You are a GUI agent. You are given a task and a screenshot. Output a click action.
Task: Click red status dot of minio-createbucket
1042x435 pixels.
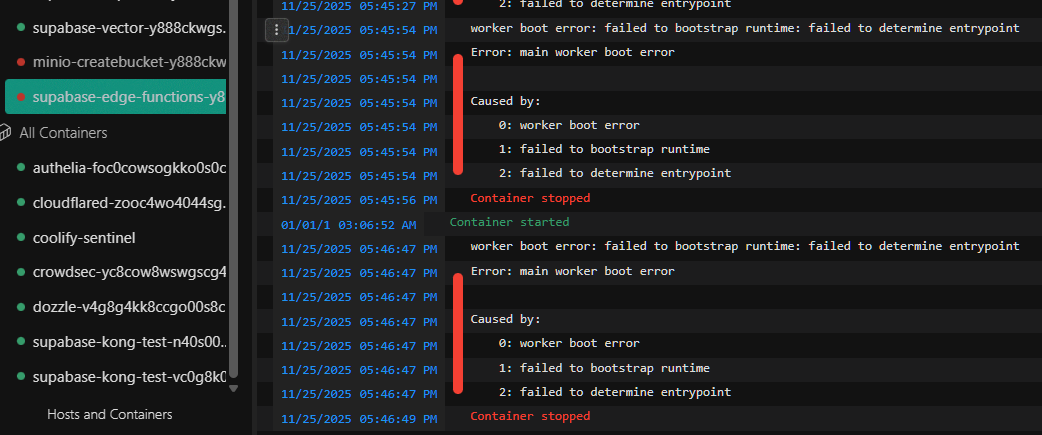[x=21, y=62]
